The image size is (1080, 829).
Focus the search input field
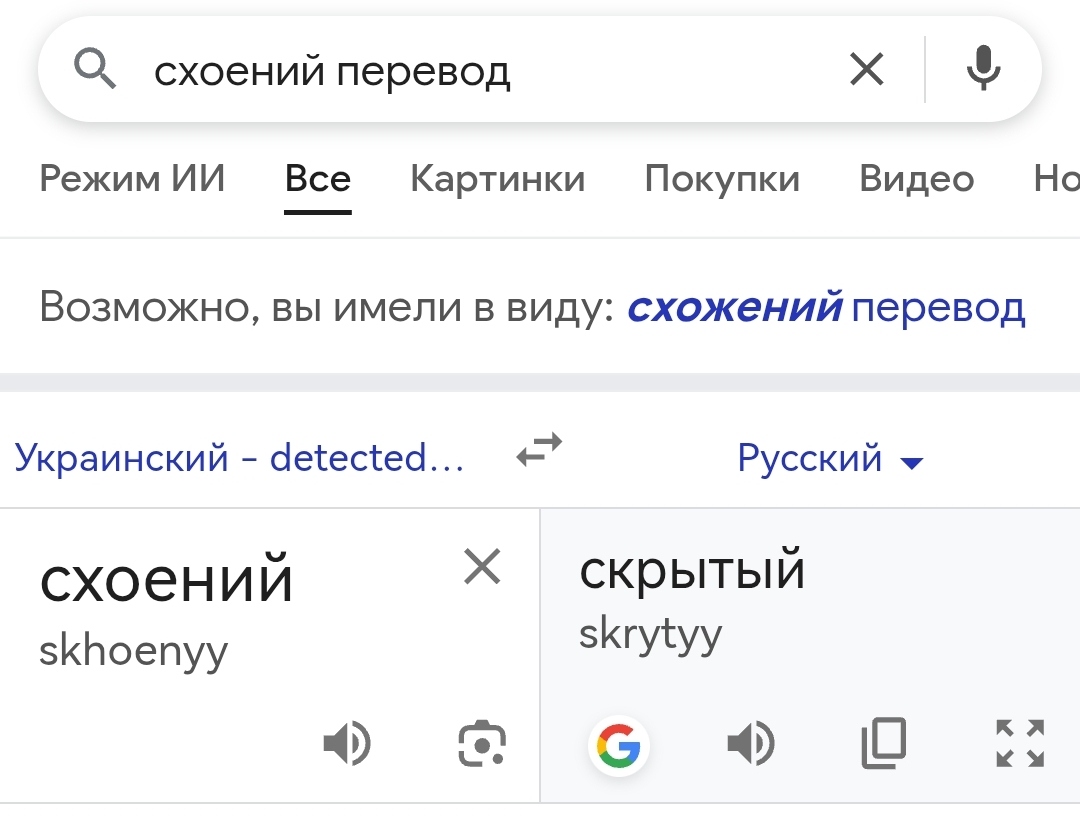click(x=480, y=71)
